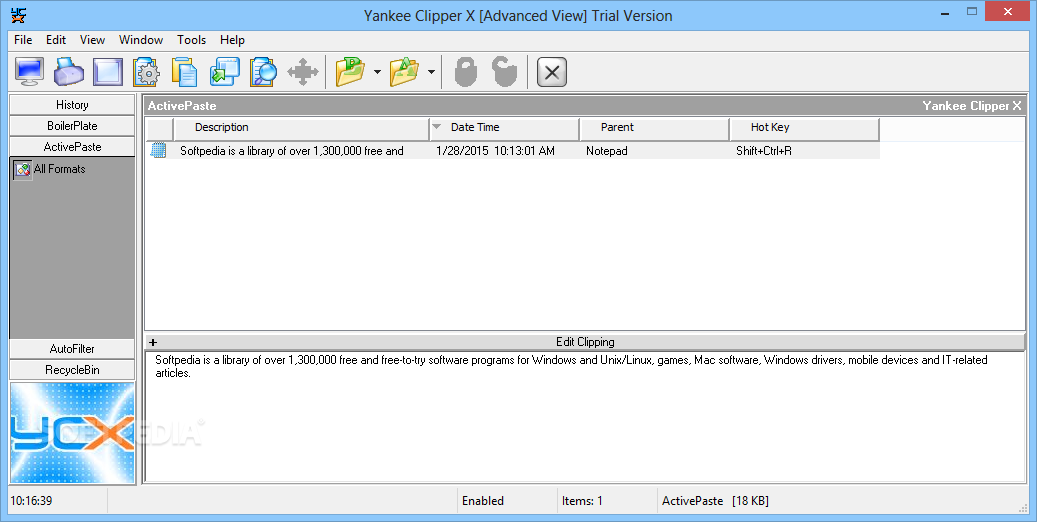Expand the Edit Clipping panel with plus

(153, 342)
